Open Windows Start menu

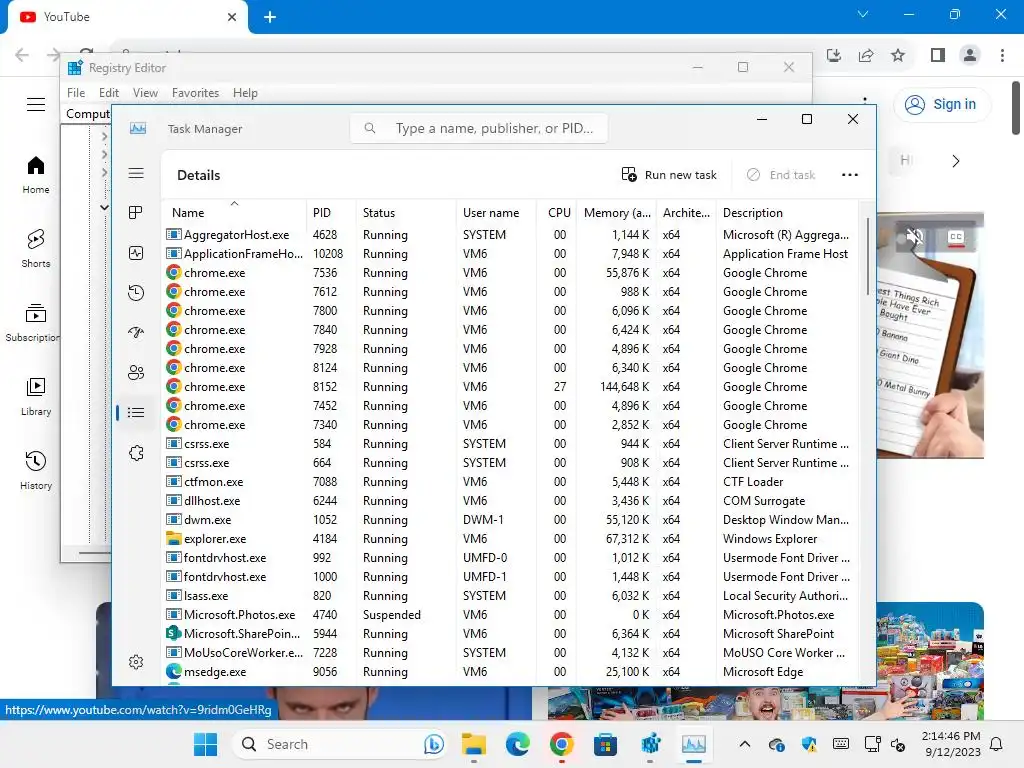pos(205,744)
